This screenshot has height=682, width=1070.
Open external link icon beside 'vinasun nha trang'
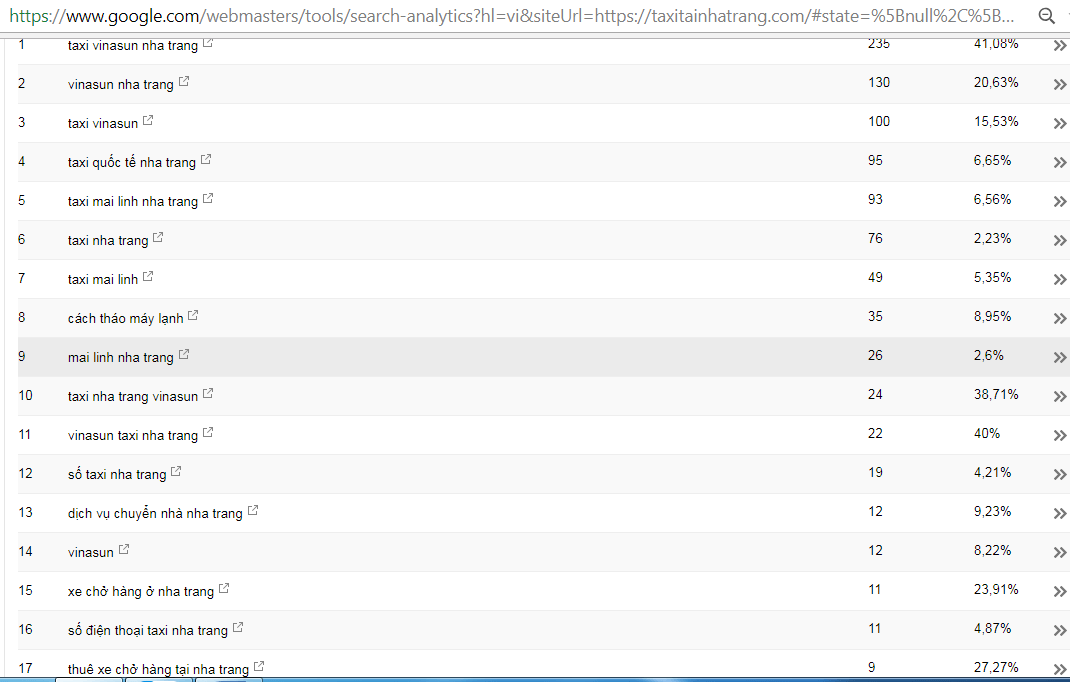point(184,81)
